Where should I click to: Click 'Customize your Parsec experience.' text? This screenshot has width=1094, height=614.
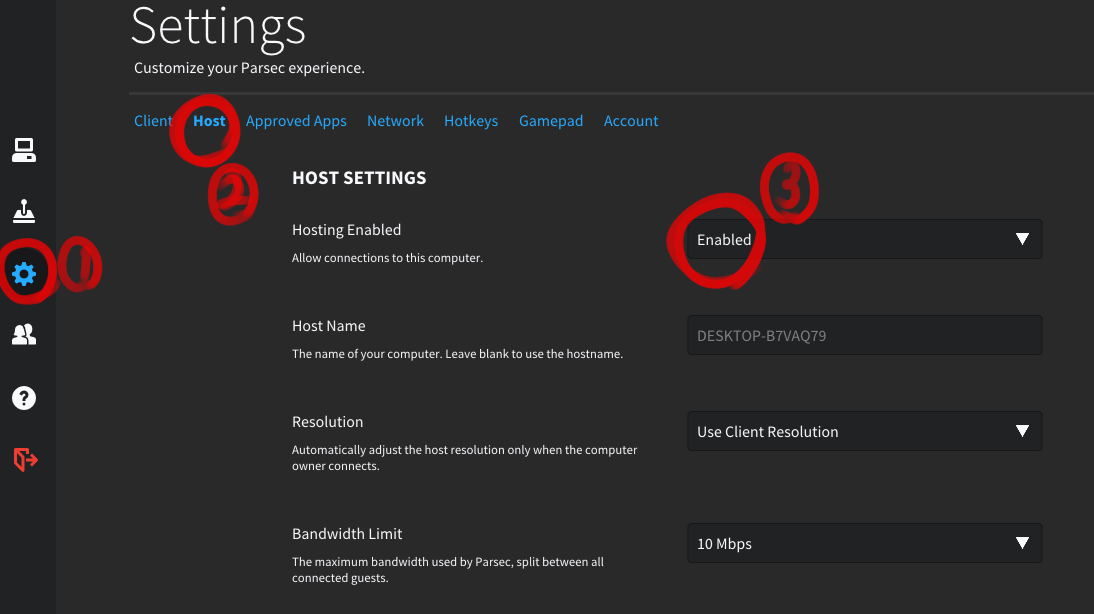click(x=249, y=68)
